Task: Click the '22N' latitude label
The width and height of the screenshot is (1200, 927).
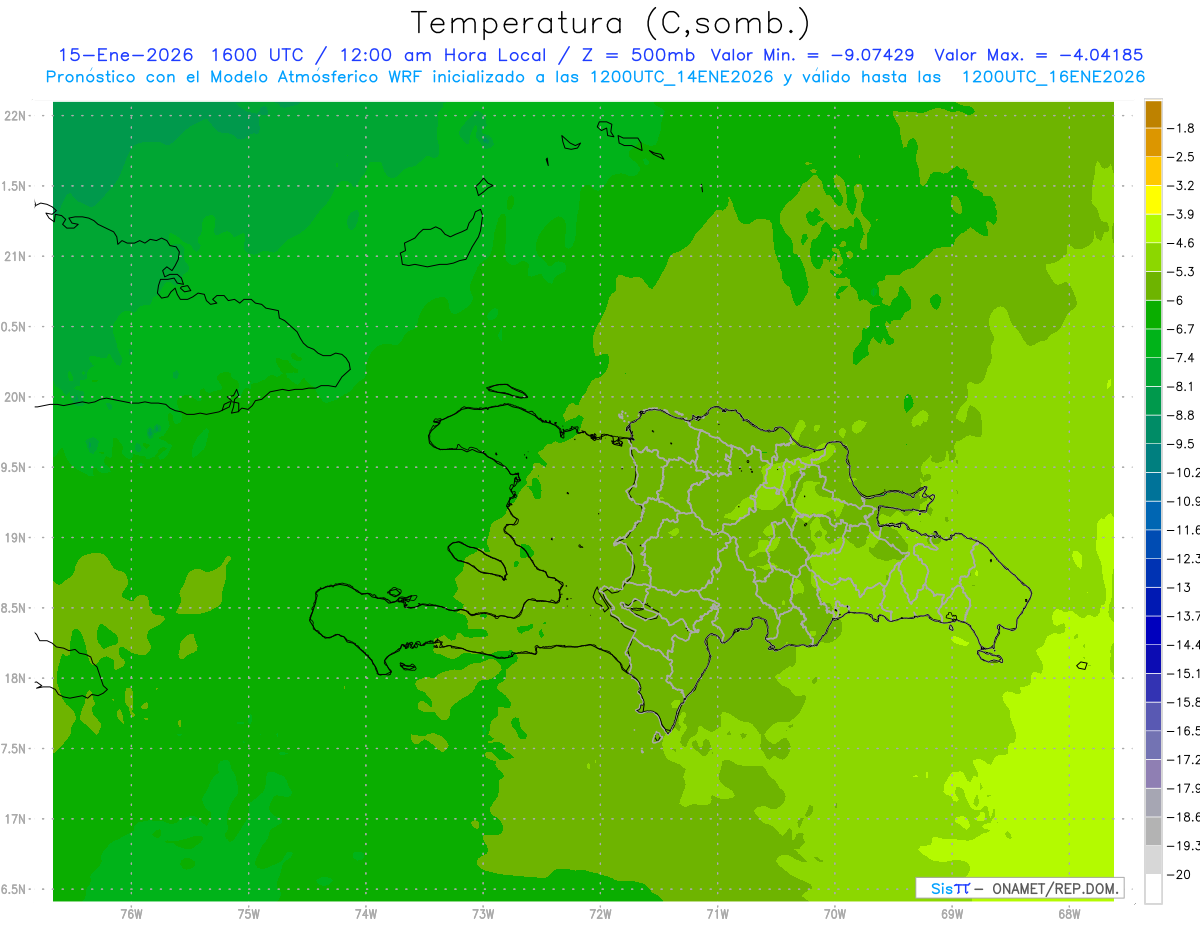Action: [17, 116]
